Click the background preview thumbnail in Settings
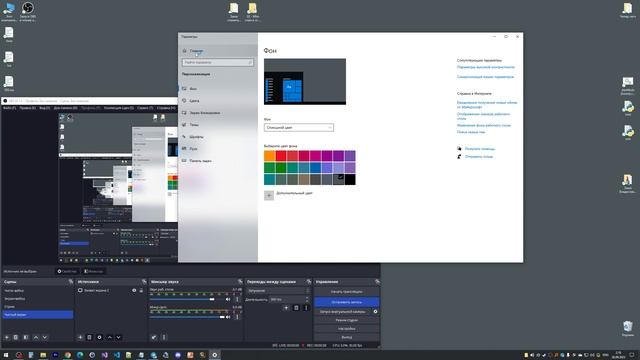The width and height of the screenshot is (640, 360). 305,82
